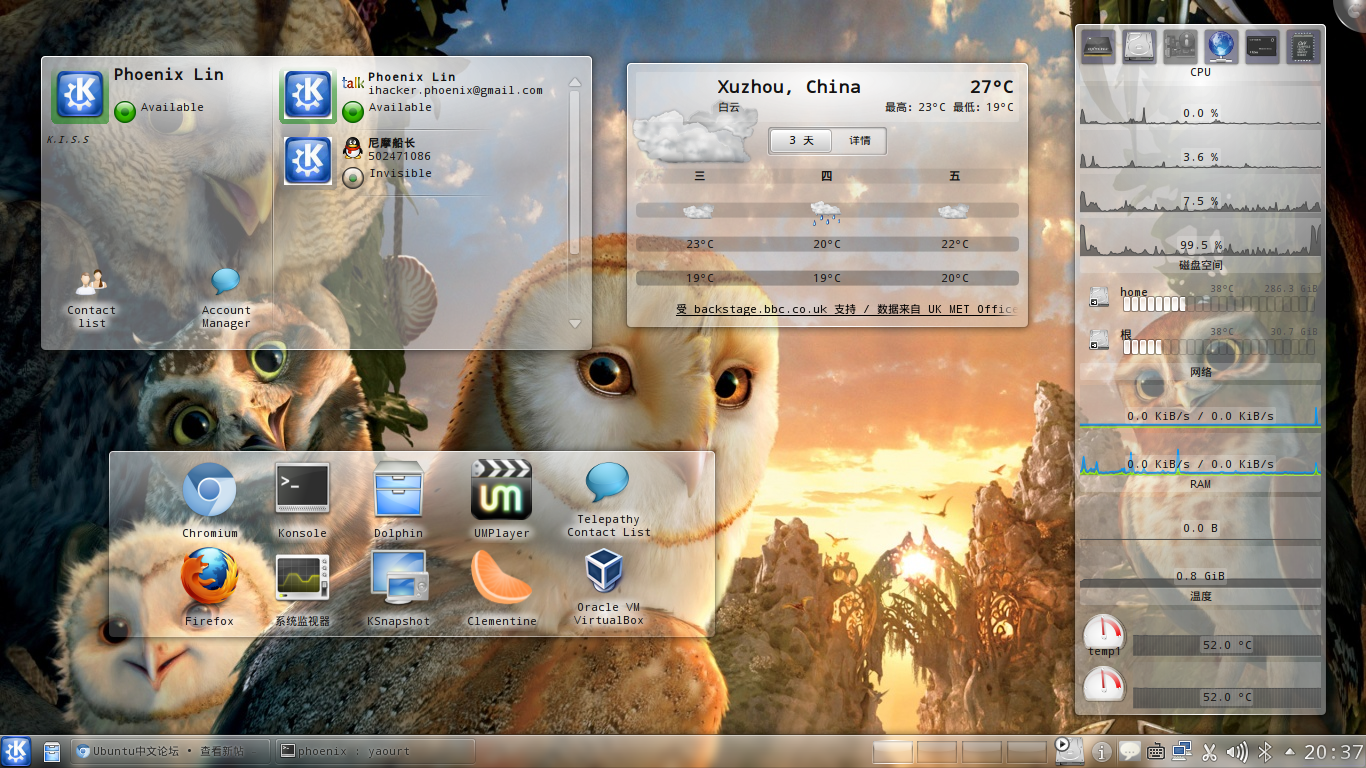
Task: Click the Dolphin file cabinet icon in panel
Action: point(52,751)
